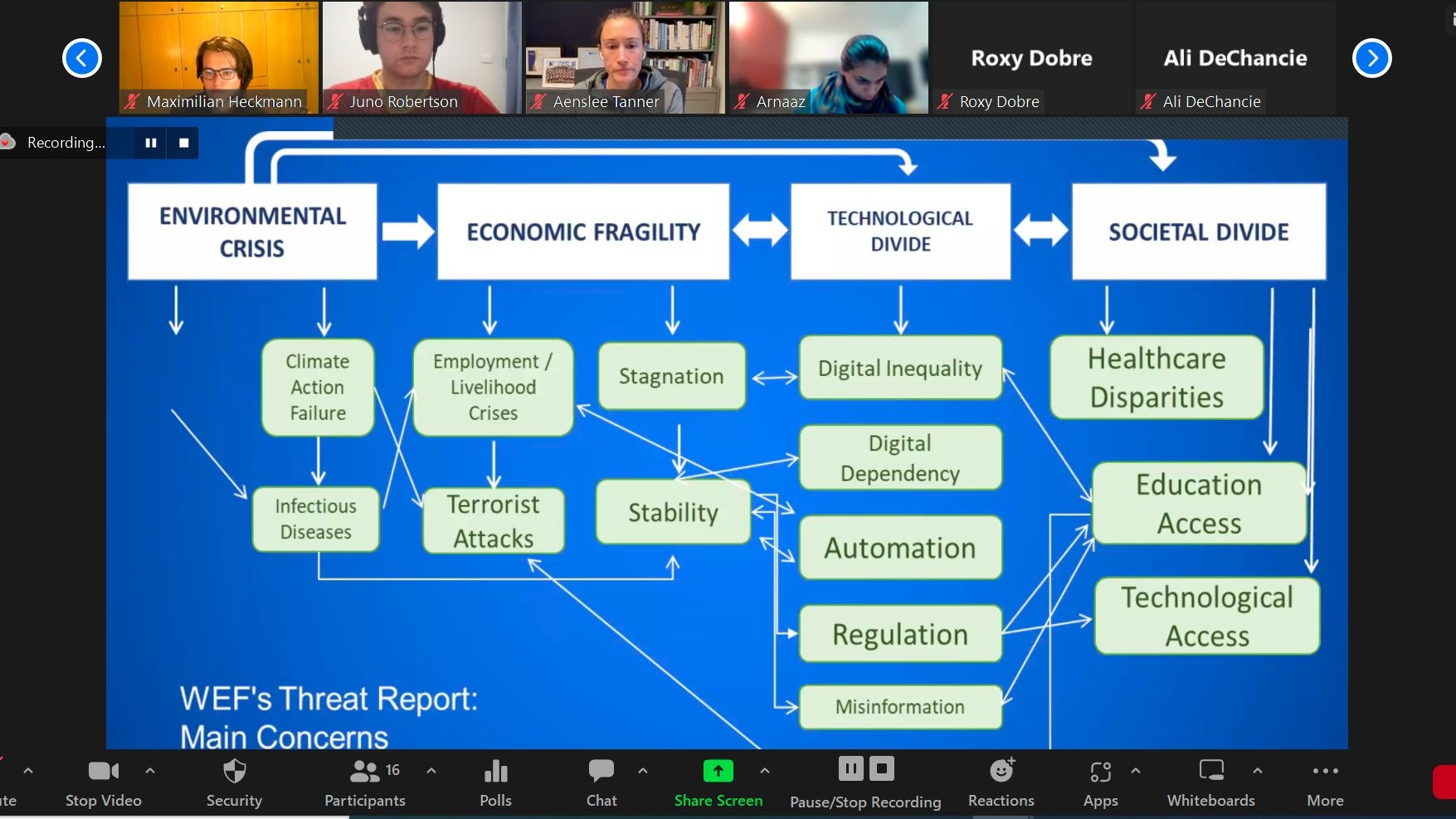
Task: Stop recording from the top-left indicator
Action: point(183,143)
